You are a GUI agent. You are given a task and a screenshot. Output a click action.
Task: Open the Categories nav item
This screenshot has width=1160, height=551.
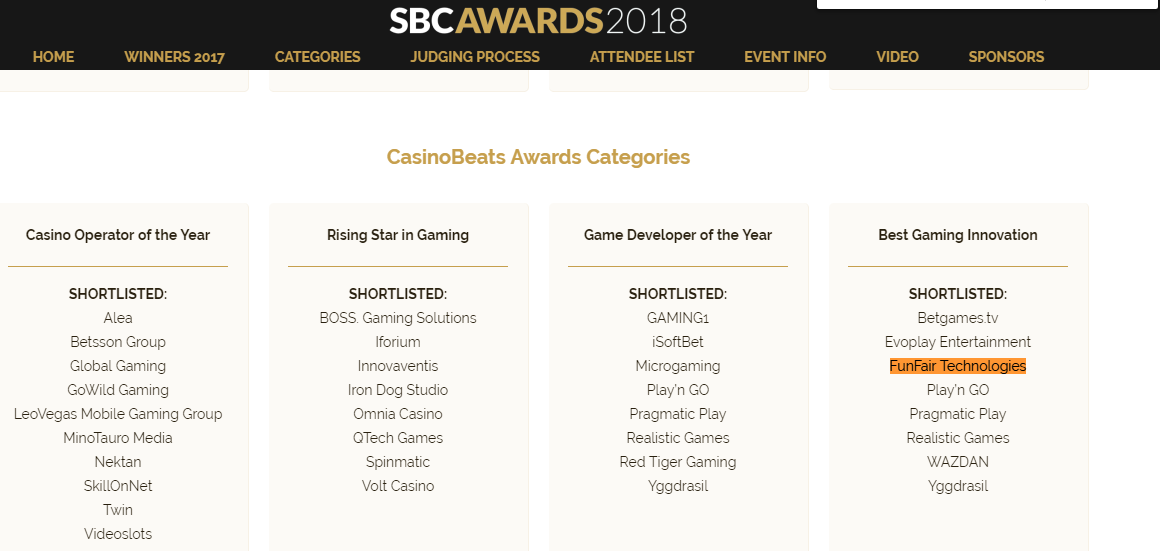(x=317, y=57)
